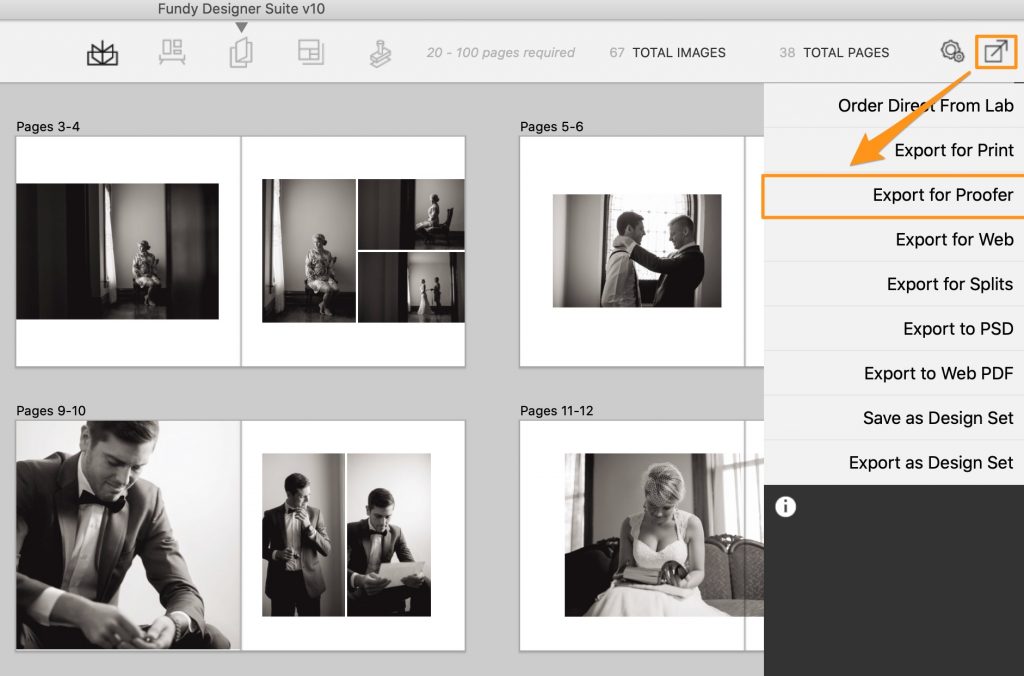Select the standing couple photo on page 4
This screenshot has height=676, width=1024.
[x=411, y=287]
